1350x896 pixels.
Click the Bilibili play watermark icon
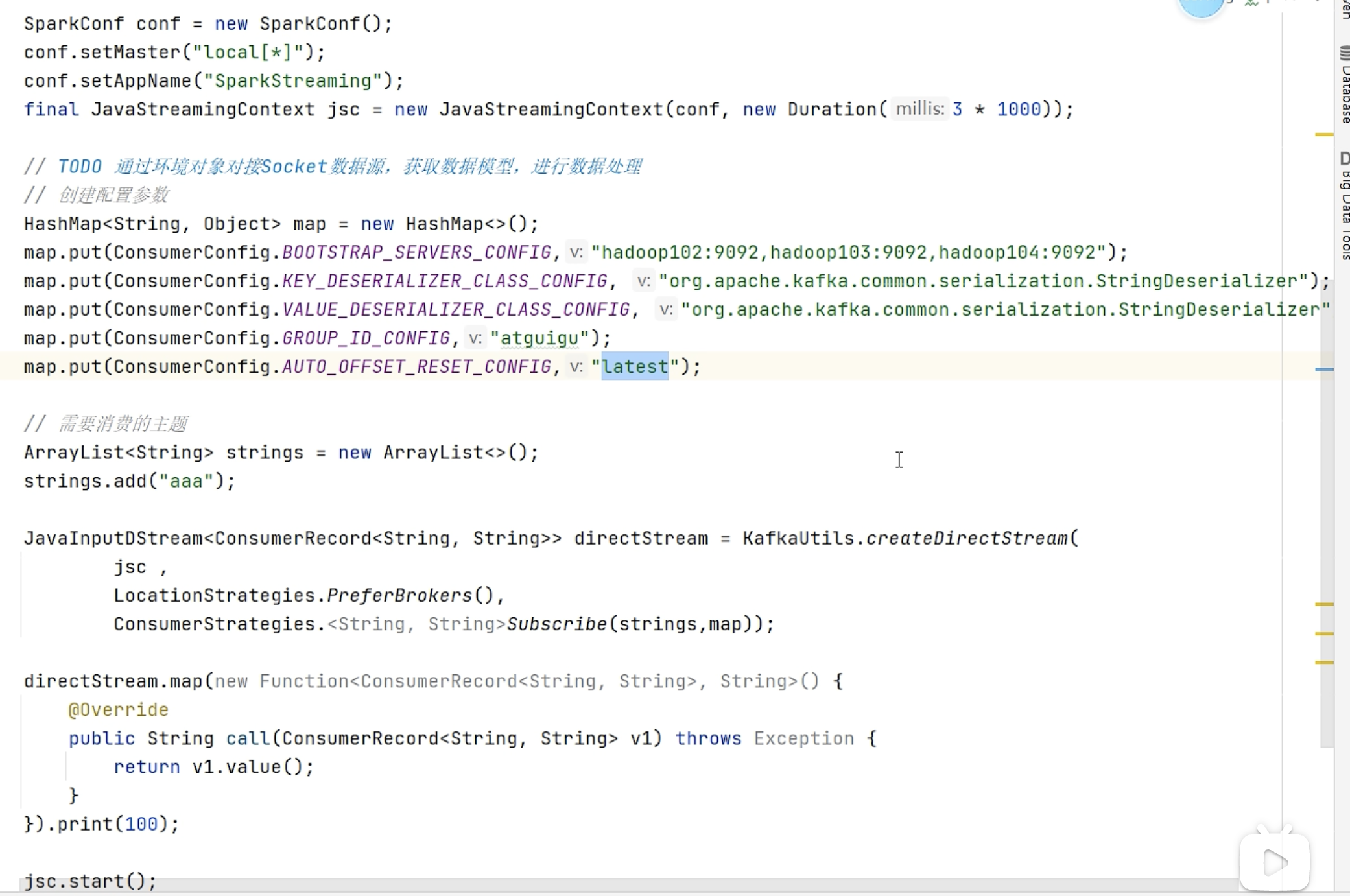point(1274,862)
